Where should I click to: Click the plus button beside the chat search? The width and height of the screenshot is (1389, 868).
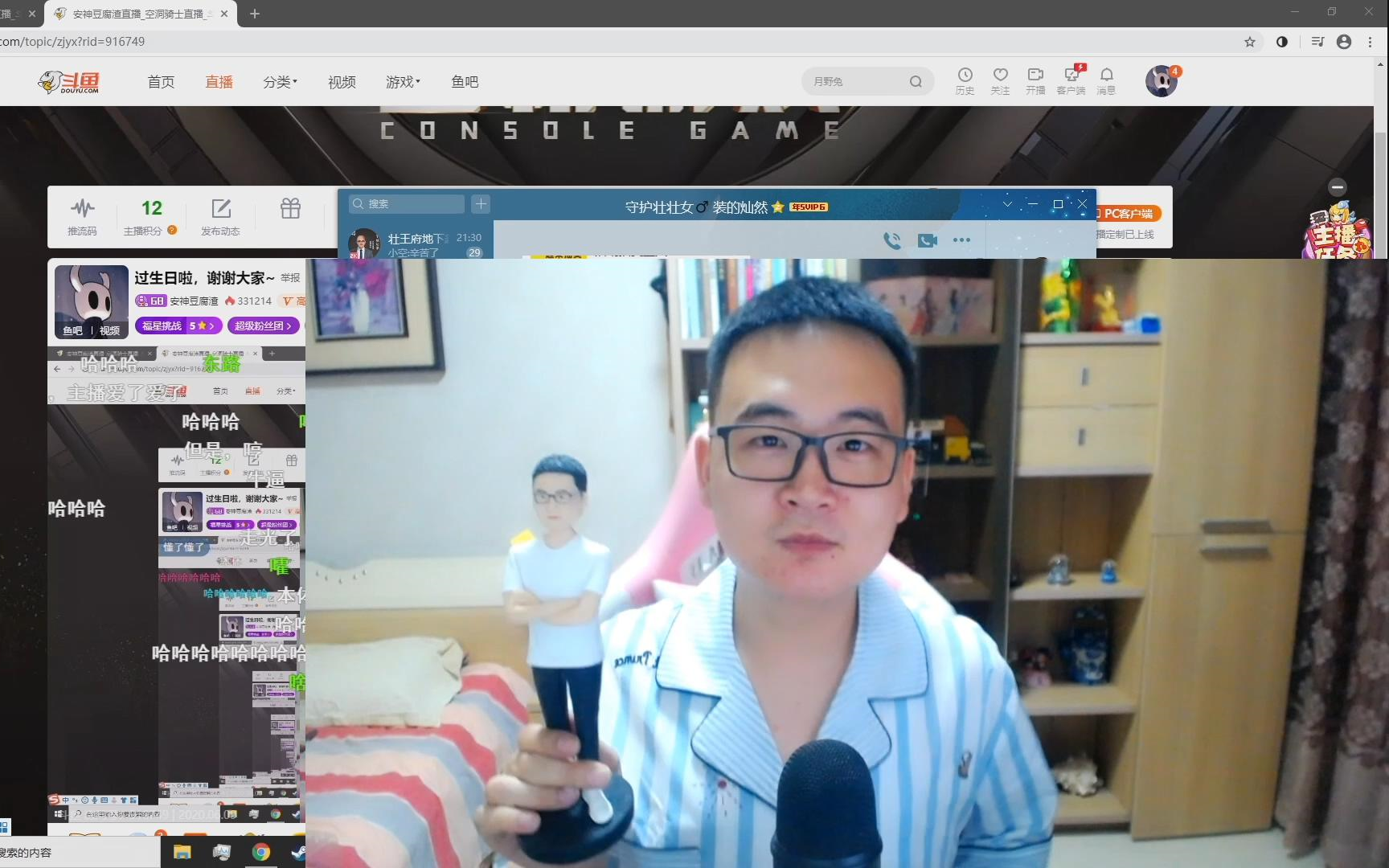point(481,204)
